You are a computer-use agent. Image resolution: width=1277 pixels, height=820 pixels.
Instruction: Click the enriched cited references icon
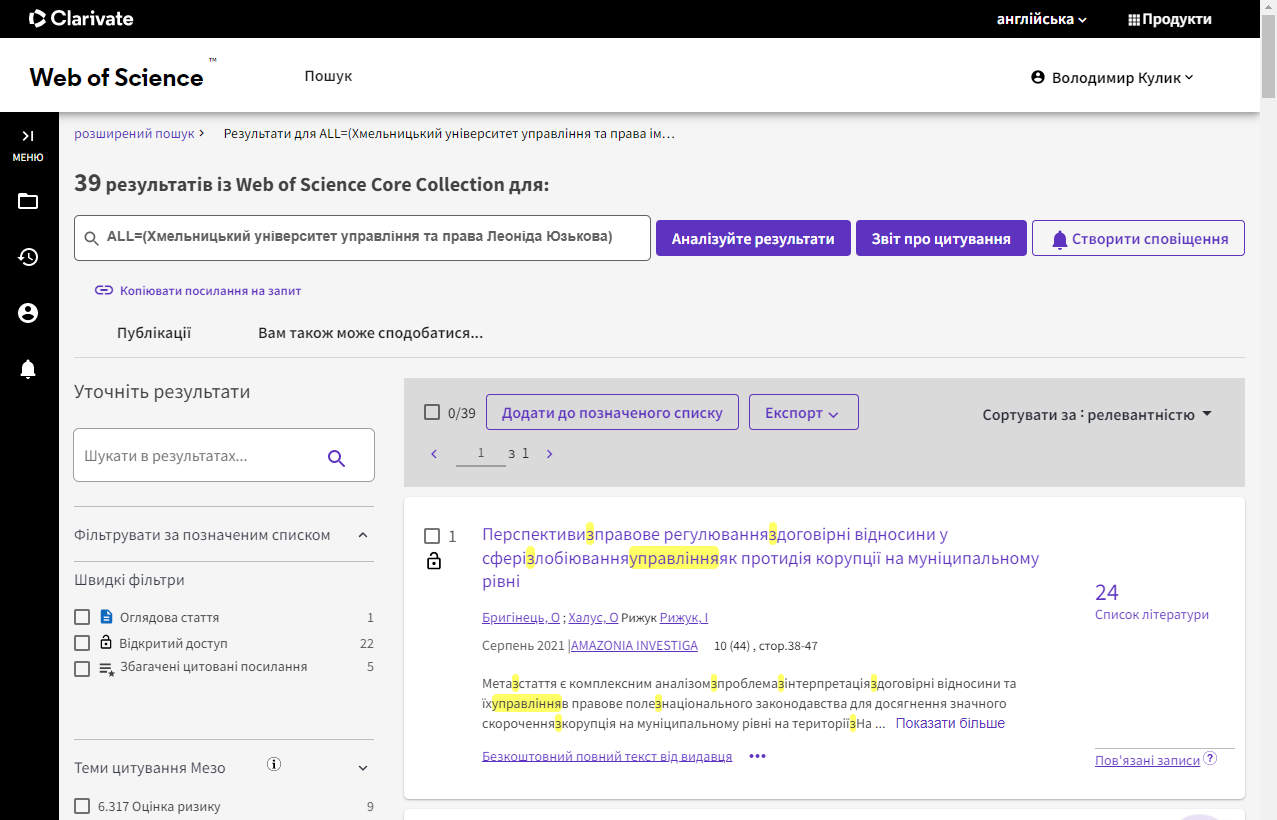(107, 669)
